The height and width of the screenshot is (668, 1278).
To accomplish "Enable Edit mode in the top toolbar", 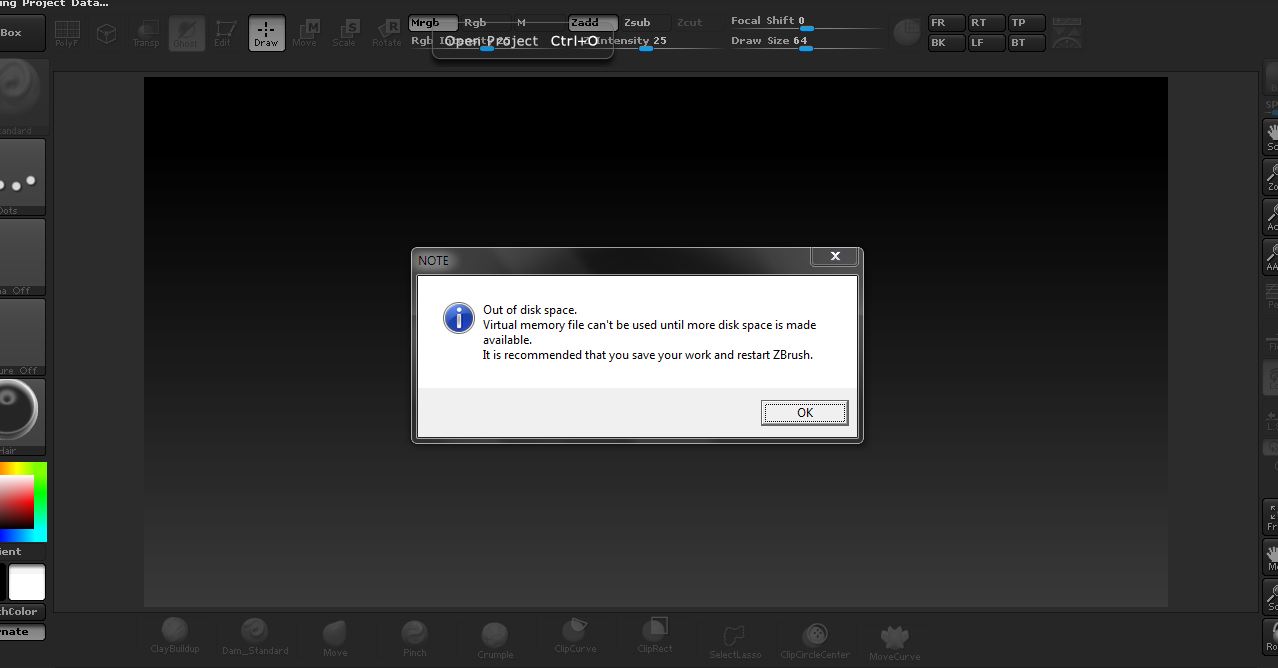I will (x=225, y=34).
